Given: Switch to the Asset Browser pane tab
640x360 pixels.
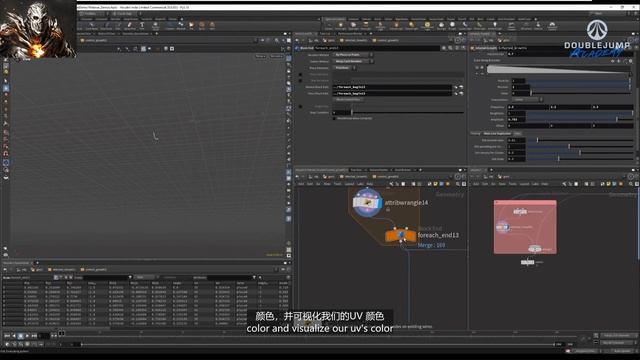Looking at the screenshot, I should [x=403, y=170].
